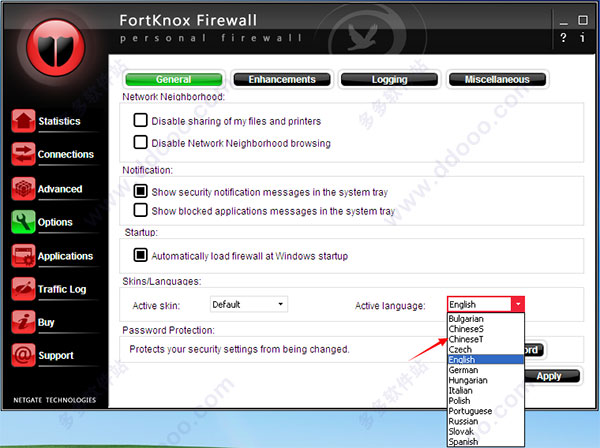The image size is (600, 448).
Task: Open the Traffic Log icon
Action: [x=23, y=289]
